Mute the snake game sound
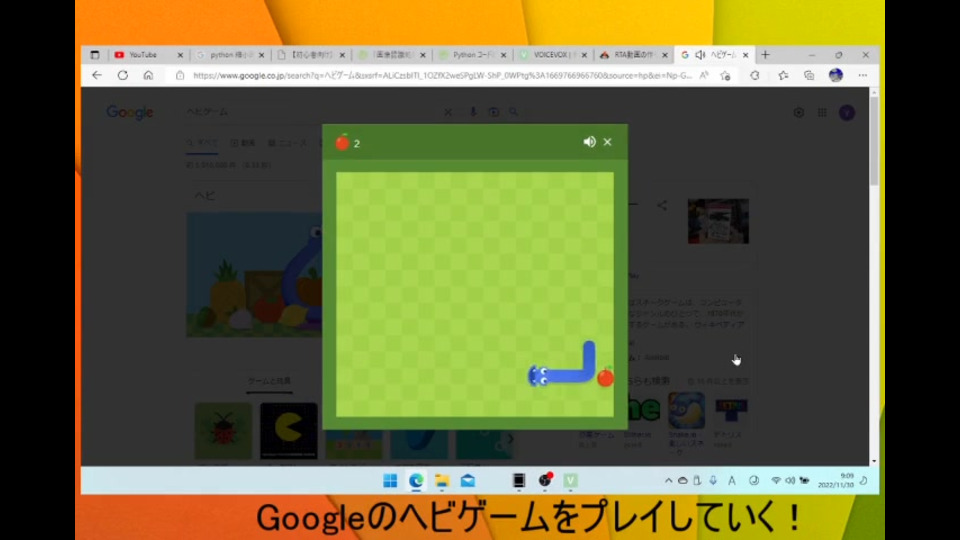The image size is (960, 540). click(589, 142)
